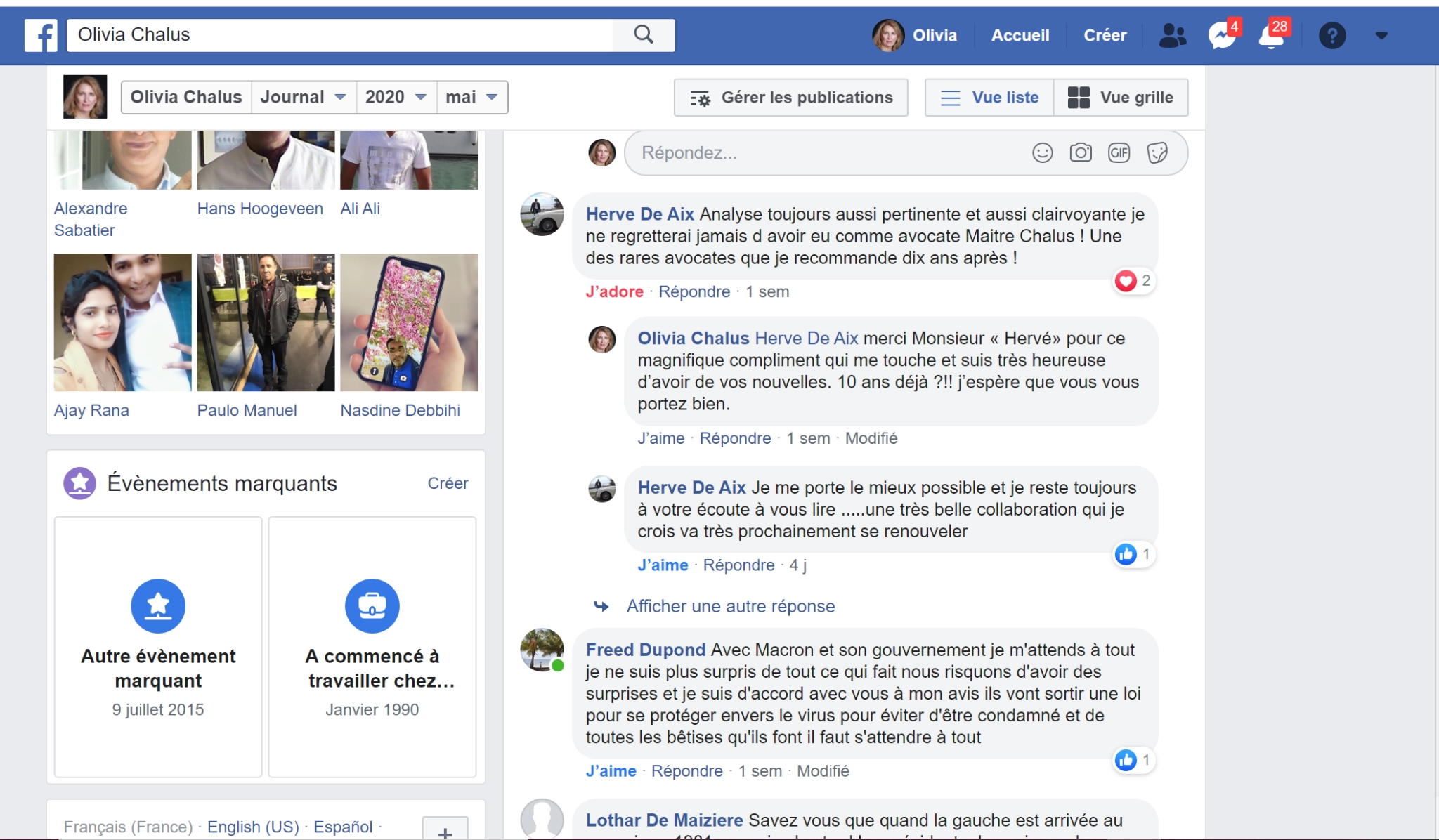Open the Journal dropdown

[303, 97]
